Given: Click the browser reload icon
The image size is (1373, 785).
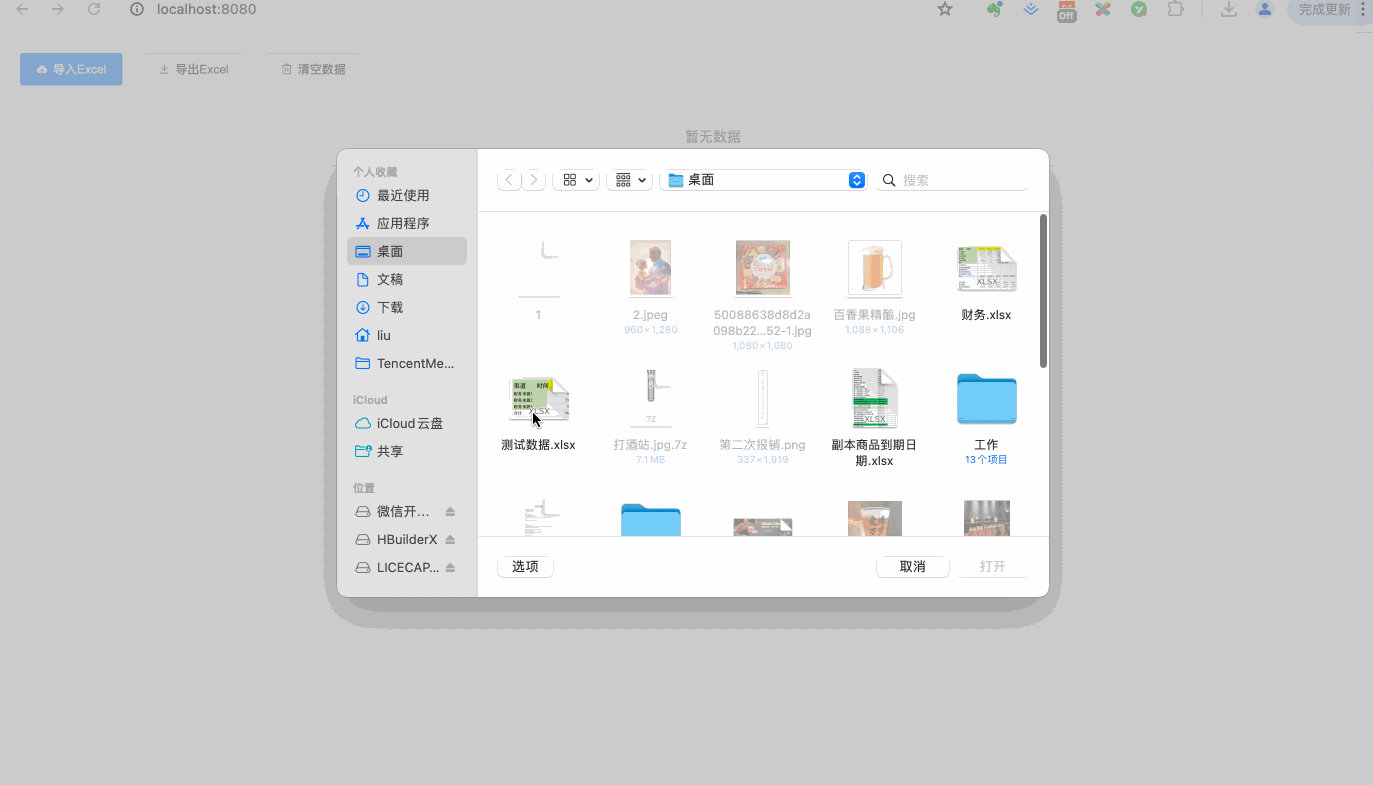Looking at the screenshot, I should point(94,9).
